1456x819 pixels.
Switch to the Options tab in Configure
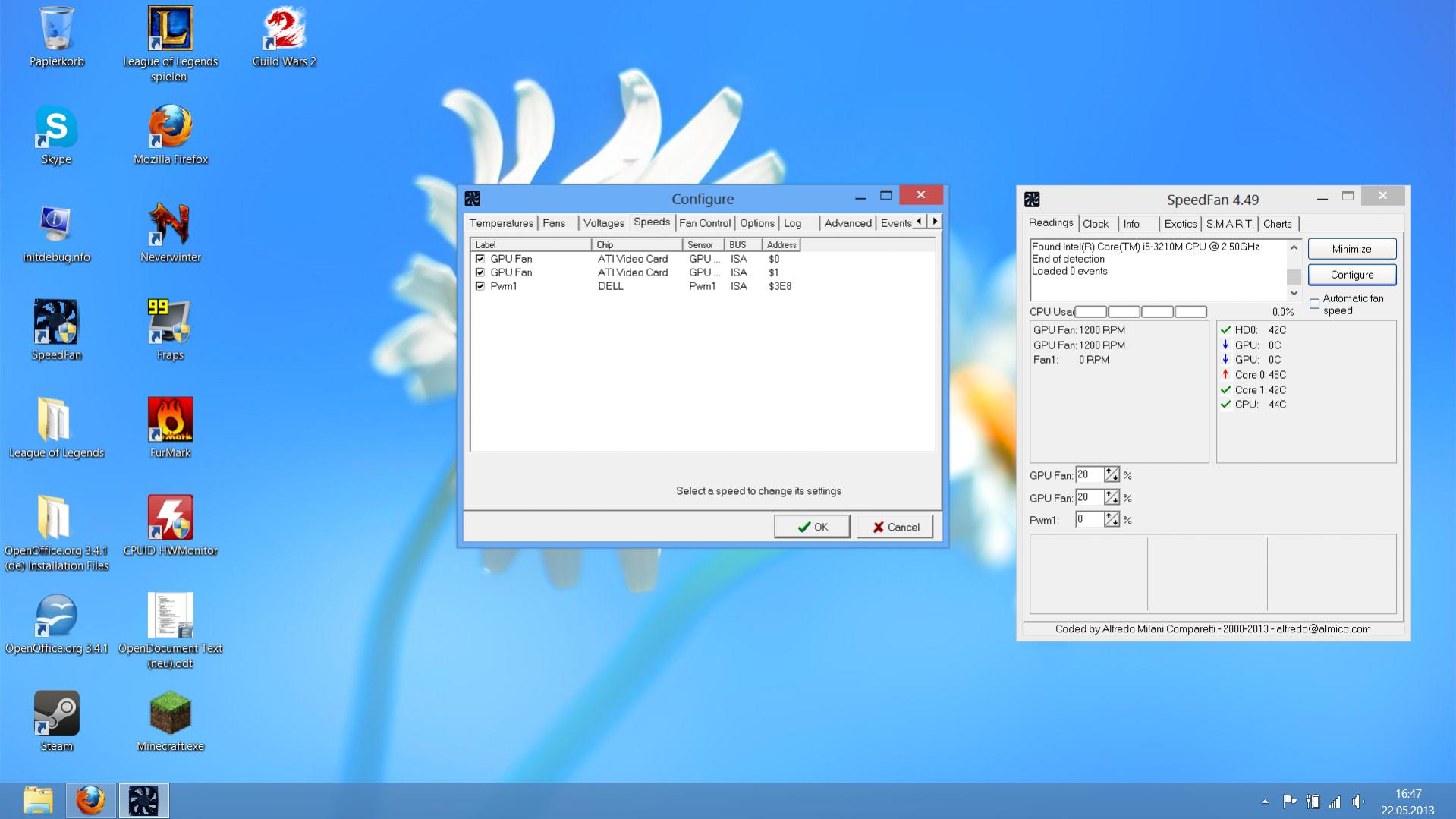coord(757,223)
